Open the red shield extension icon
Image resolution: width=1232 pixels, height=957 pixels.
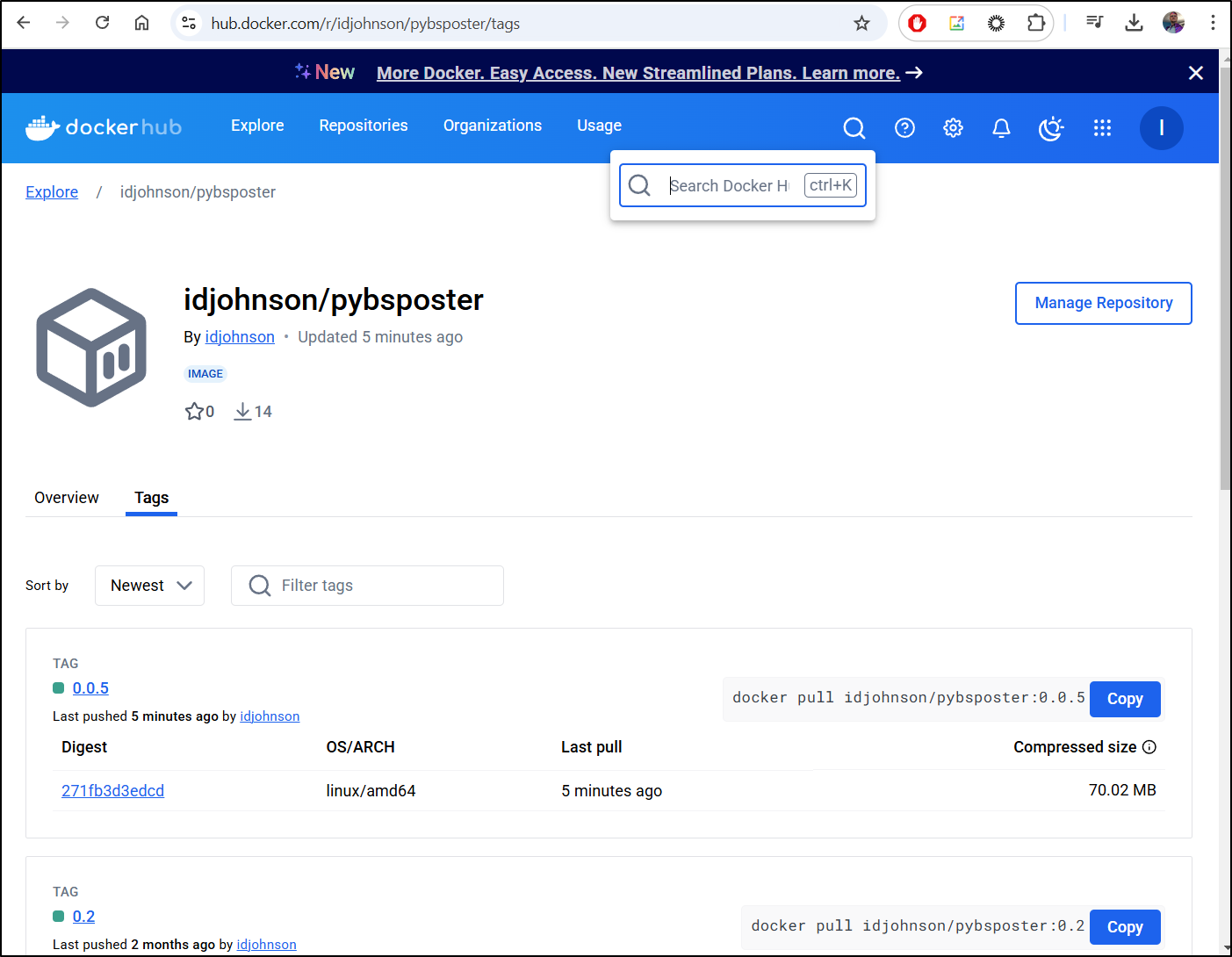[x=918, y=24]
